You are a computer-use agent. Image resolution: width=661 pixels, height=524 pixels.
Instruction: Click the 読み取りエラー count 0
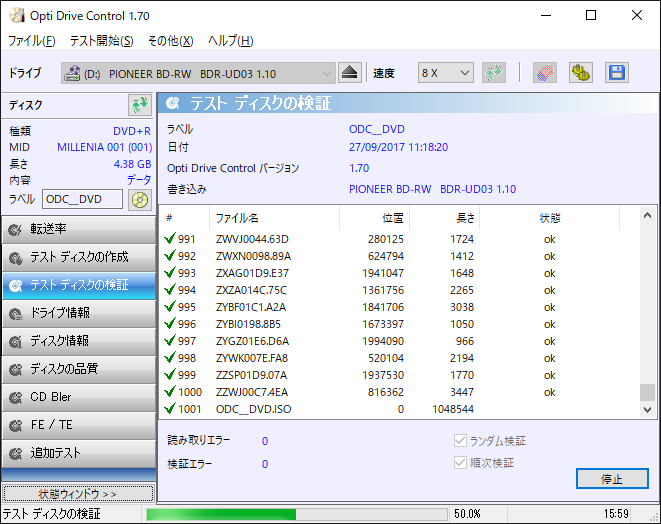click(265, 441)
